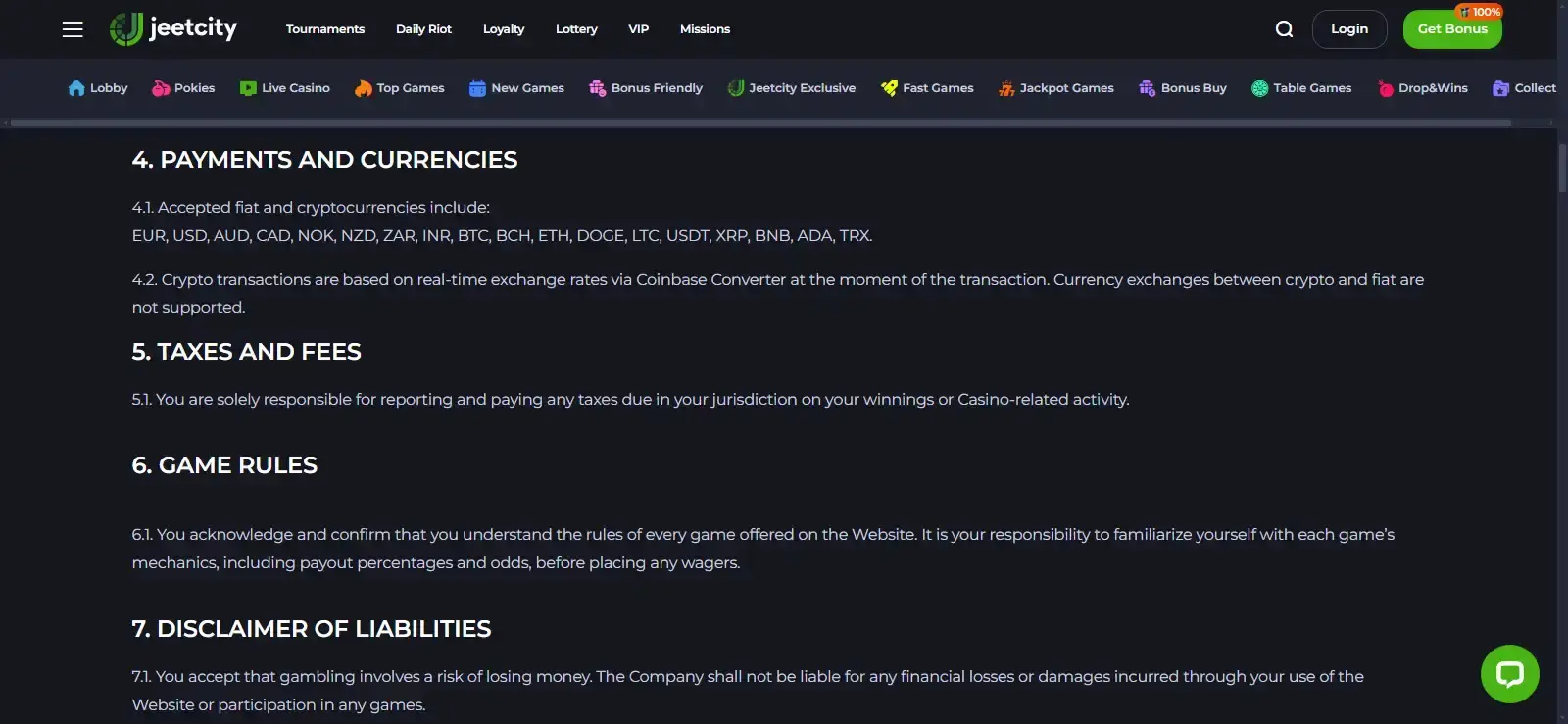Click the paragraph 5.1 about taxes
Image resolution: width=1568 pixels, height=724 pixels.
click(x=630, y=400)
